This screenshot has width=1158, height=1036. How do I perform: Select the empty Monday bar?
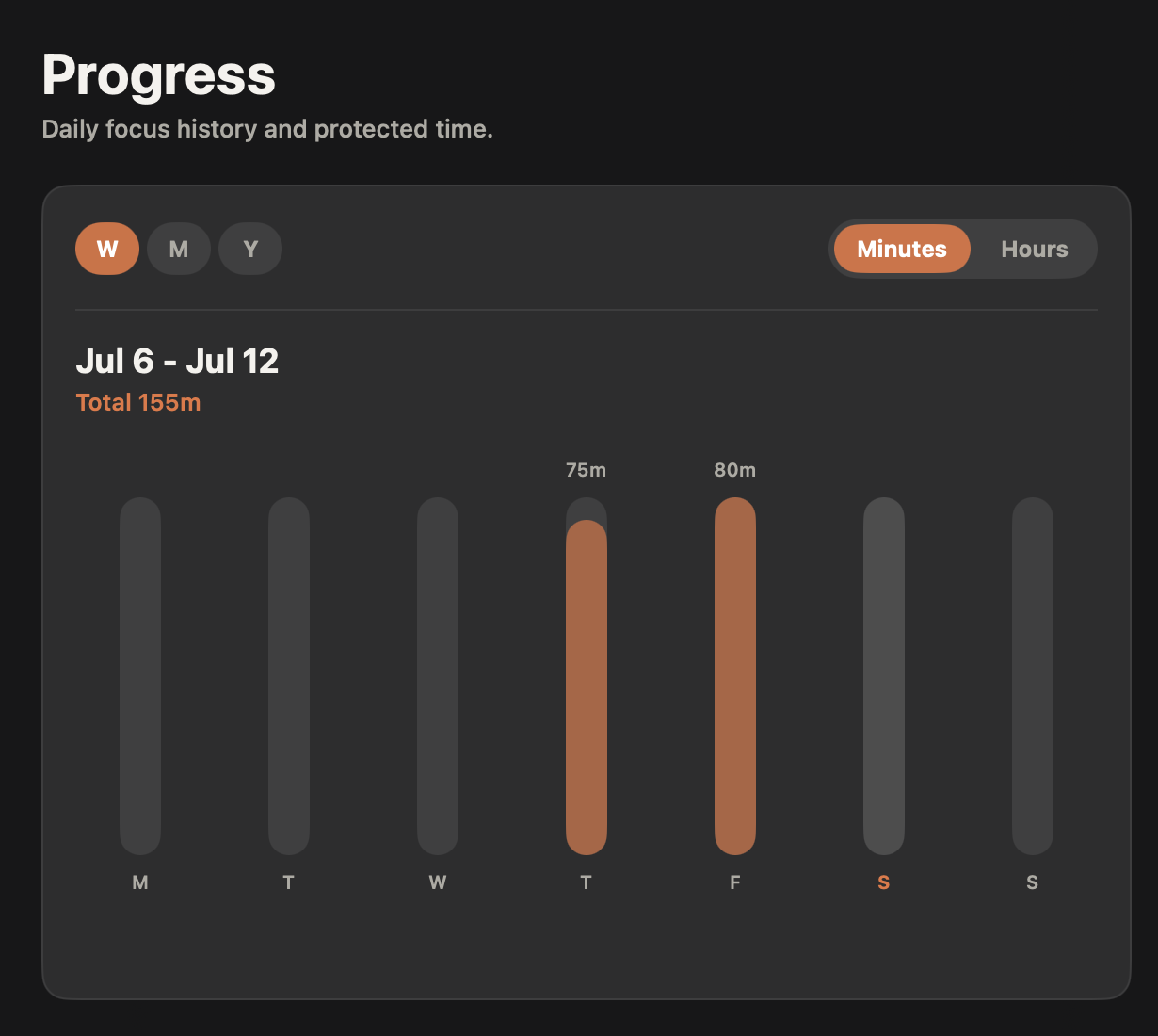[140, 676]
